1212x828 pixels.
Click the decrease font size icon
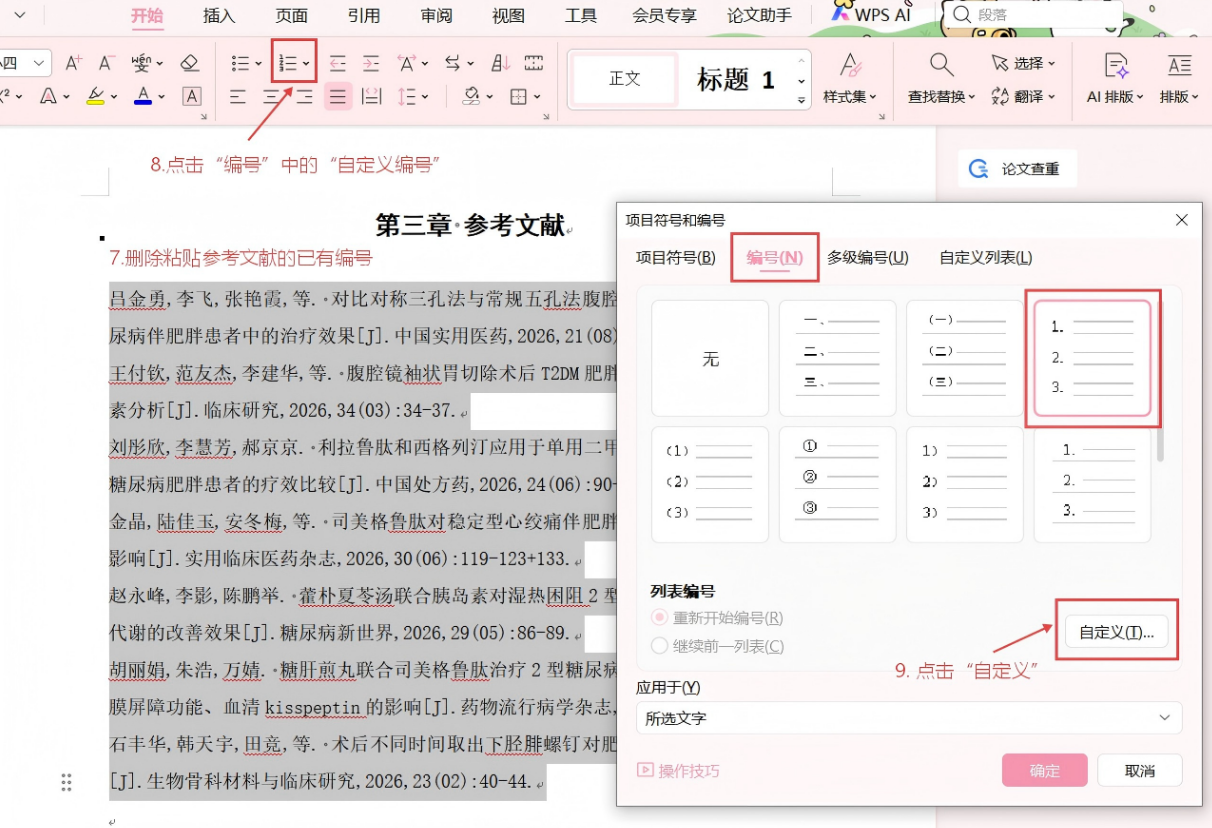point(106,63)
